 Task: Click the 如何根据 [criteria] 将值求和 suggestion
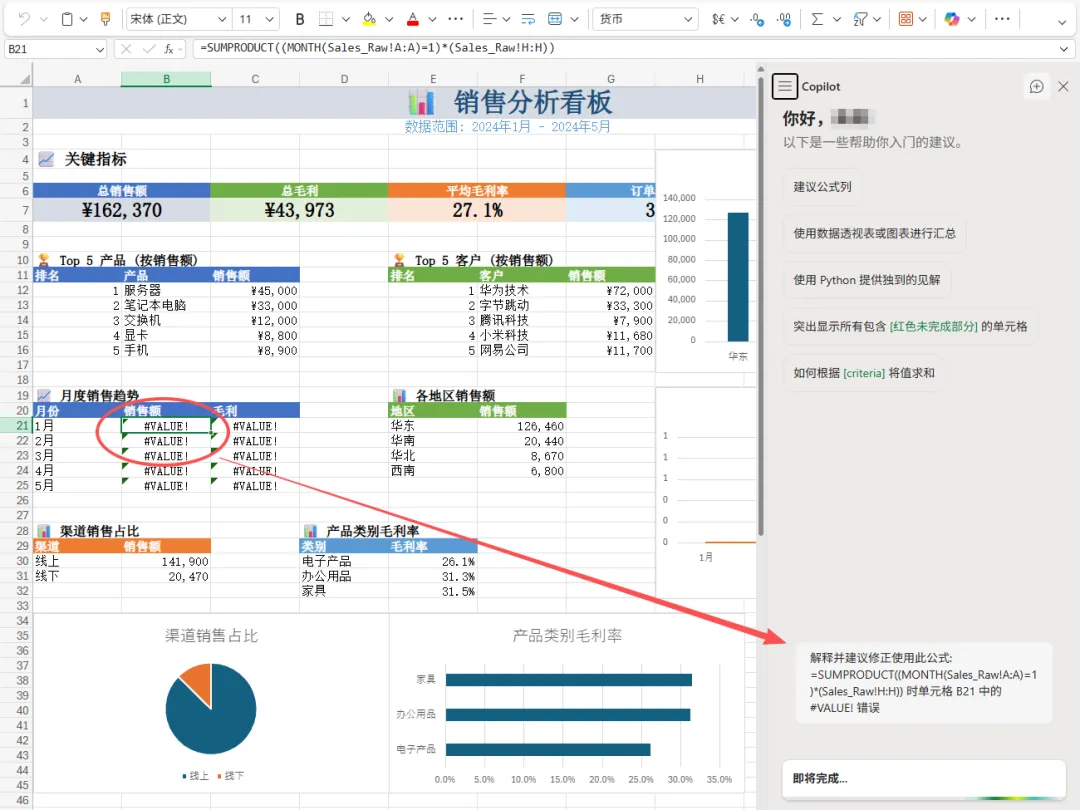pos(864,373)
